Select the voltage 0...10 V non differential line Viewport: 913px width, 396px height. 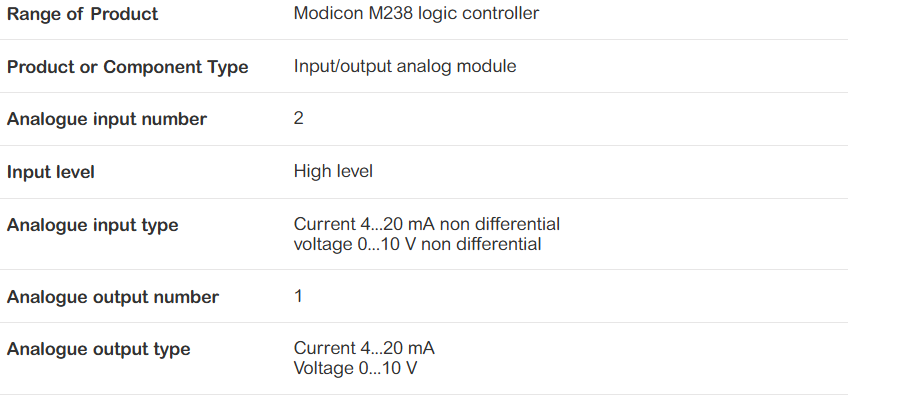tap(417, 244)
